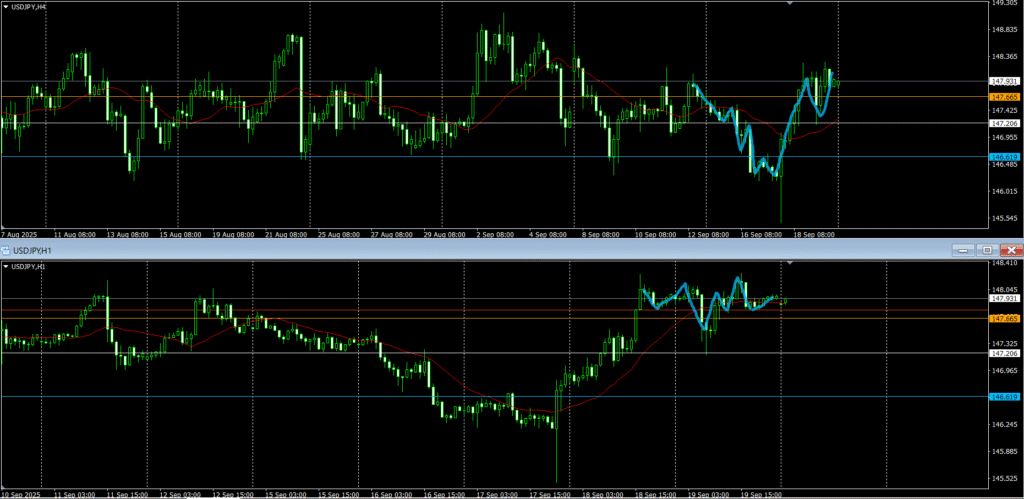This screenshot has height=499, width=1024.
Task: Restore the USDJPY,H1 chart window size
Action: tap(986, 249)
